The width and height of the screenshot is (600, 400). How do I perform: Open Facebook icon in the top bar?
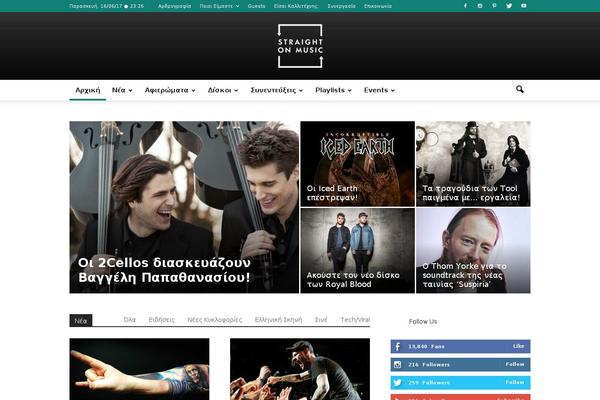pos(465,6)
